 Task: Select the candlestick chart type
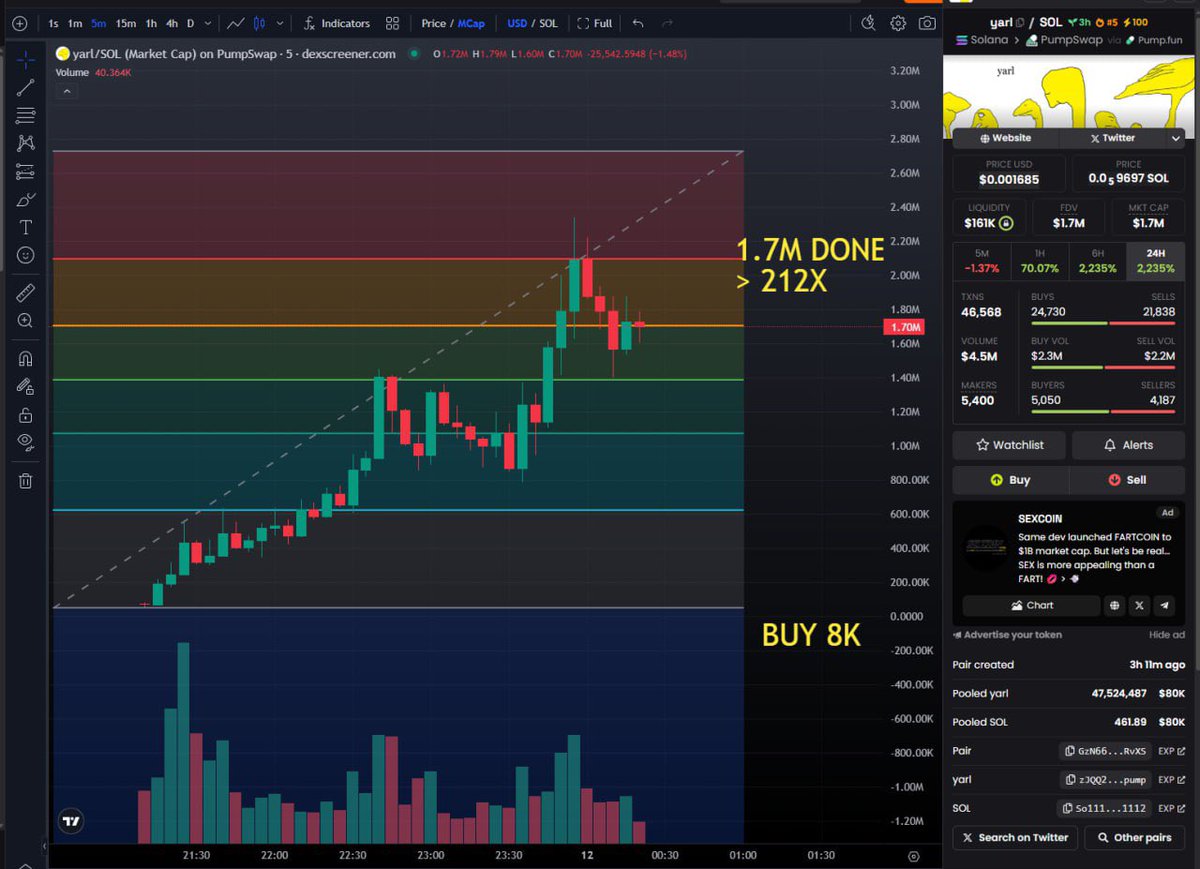[x=260, y=23]
